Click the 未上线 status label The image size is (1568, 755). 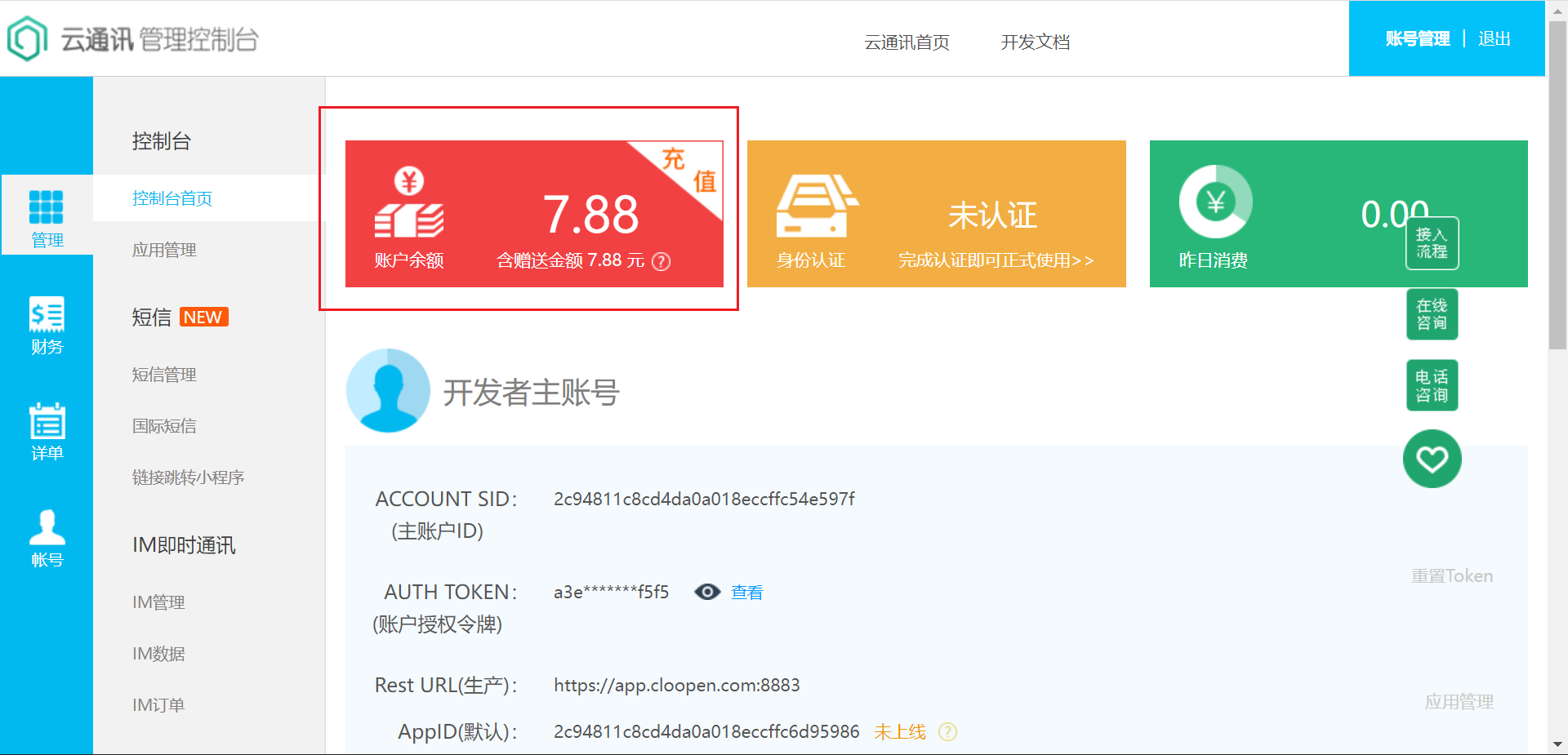click(900, 732)
